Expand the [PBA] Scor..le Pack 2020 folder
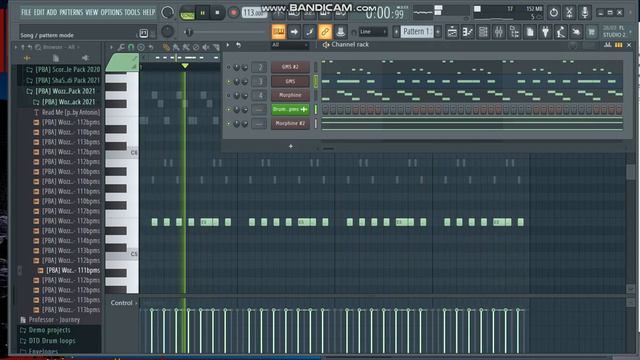Screen dimensions: 640x360 [63, 70]
